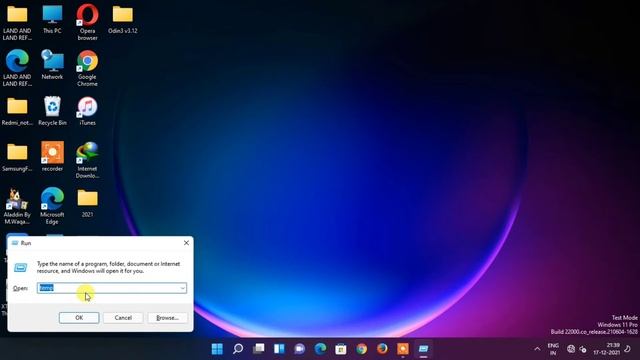Select the Opera browser shortcut
This screenshot has width=640, height=360.
(87, 22)
